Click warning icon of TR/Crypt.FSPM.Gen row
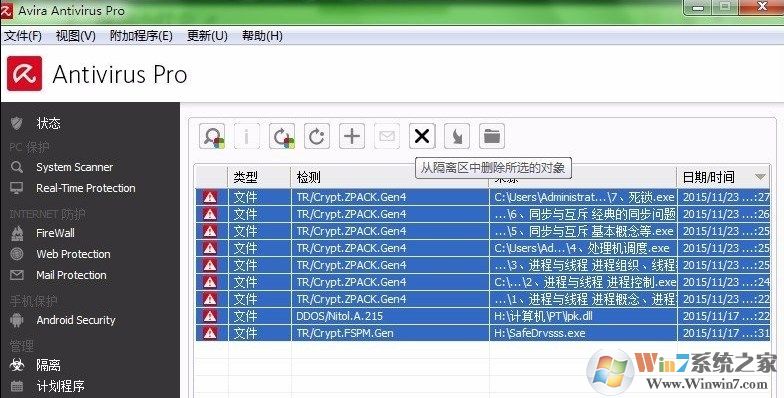Image resolution: width=784 pixels, height=398 pixels. point(210,333)
